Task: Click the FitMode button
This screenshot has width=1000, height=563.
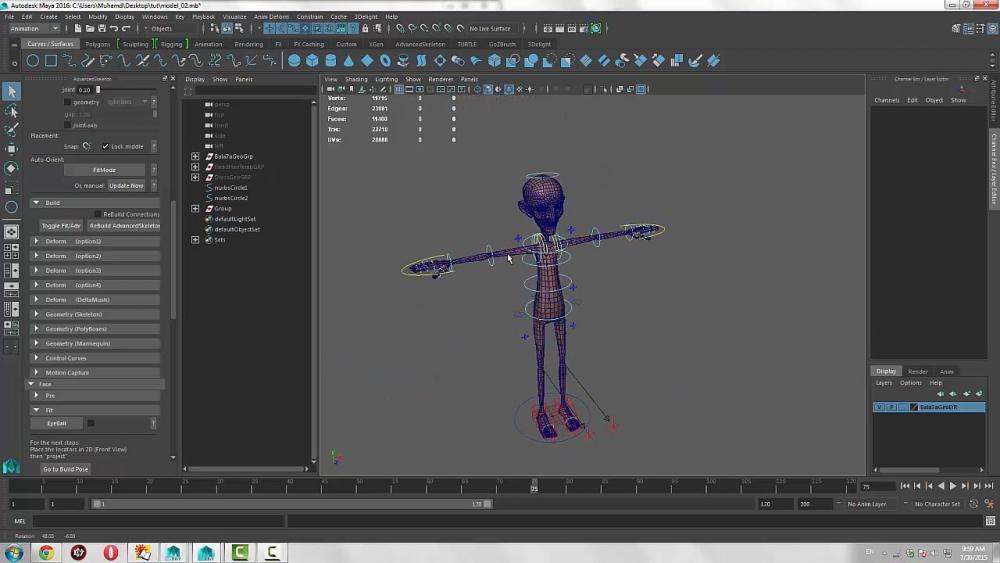Action: [104, 170]
